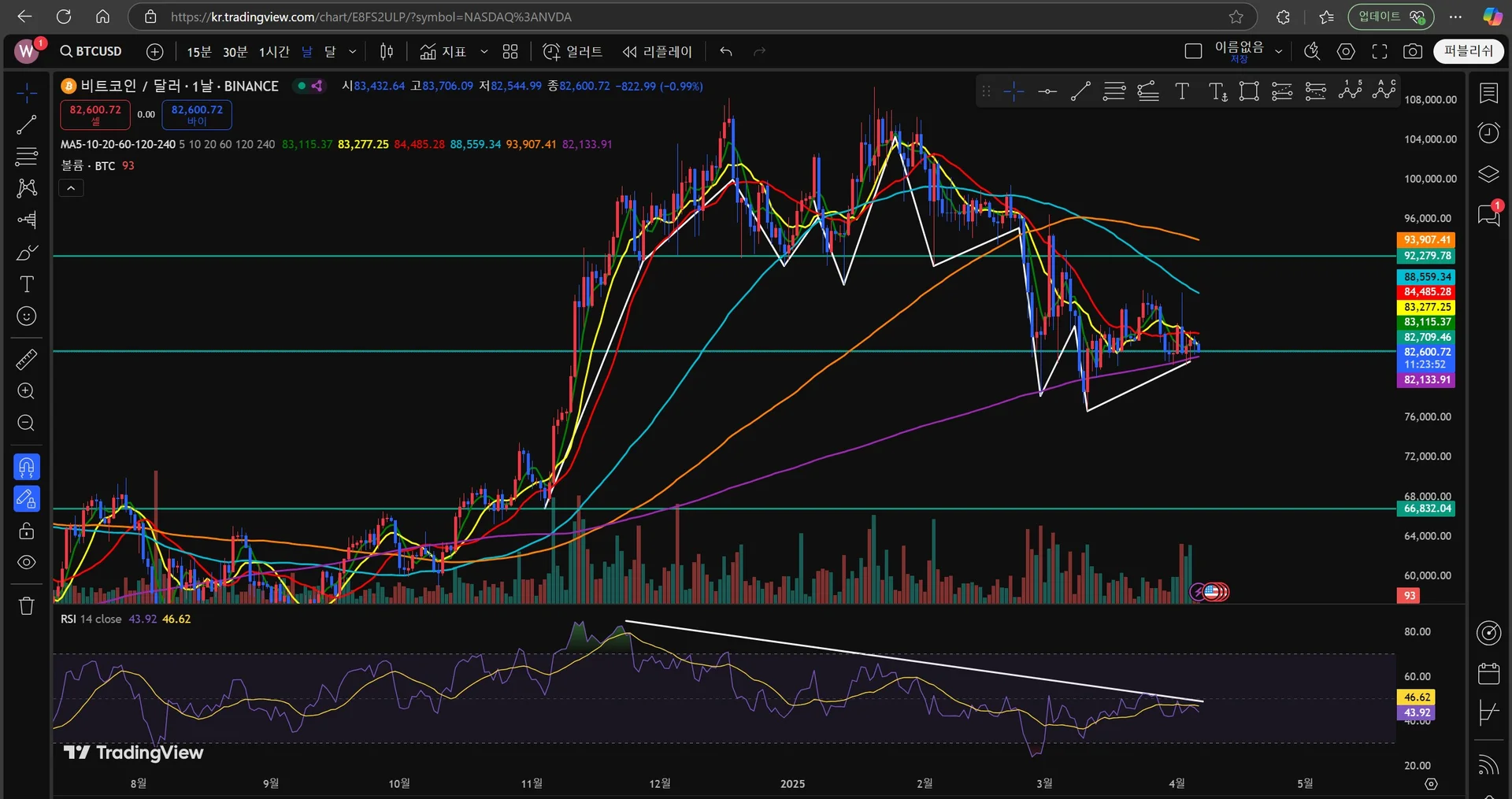
Task: Hide all drawings with eye icon
Action: pyautogui.click(x=27, y=563)
